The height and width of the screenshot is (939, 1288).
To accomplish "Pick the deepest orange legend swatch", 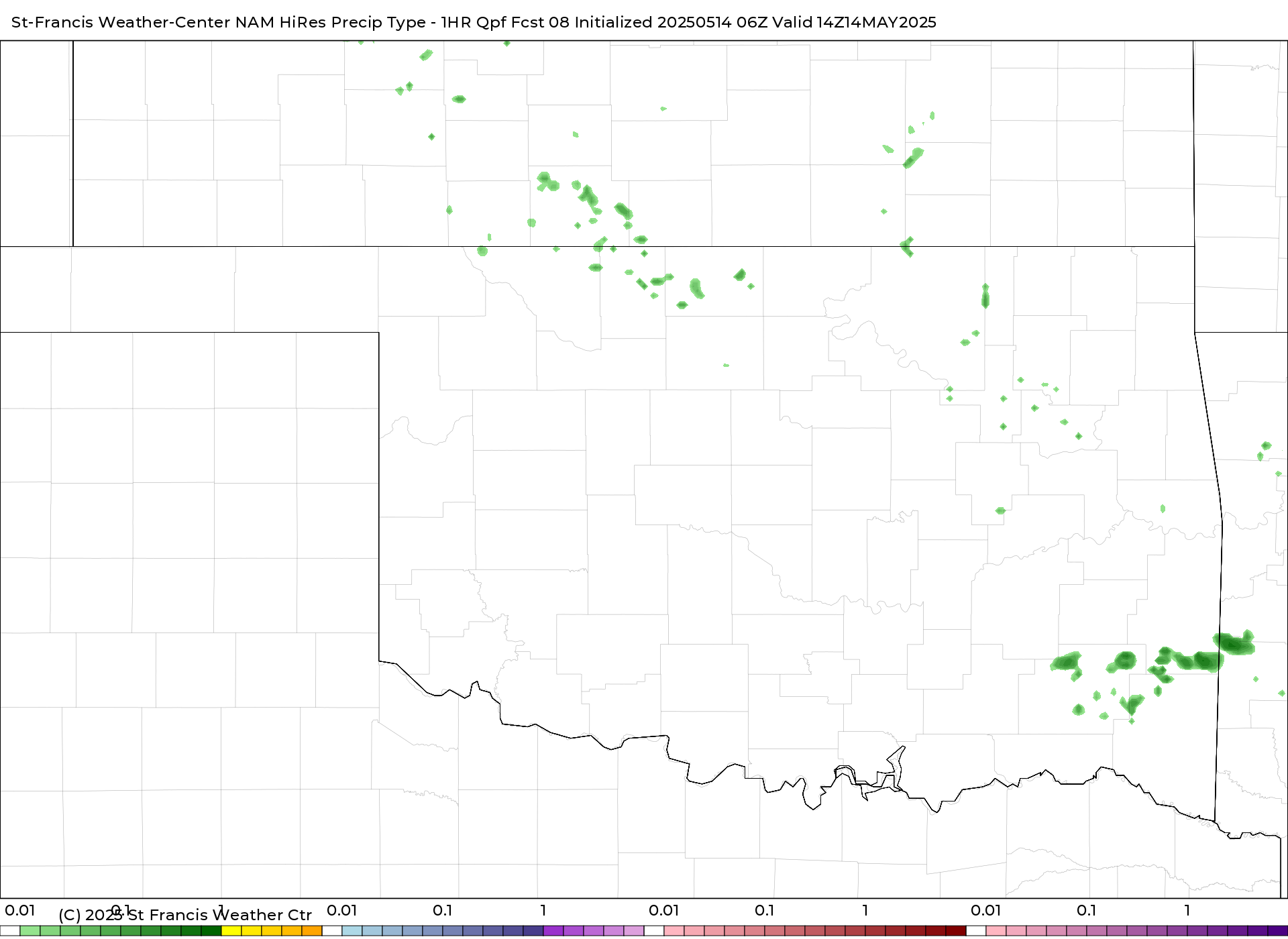I will coord(312,931).
